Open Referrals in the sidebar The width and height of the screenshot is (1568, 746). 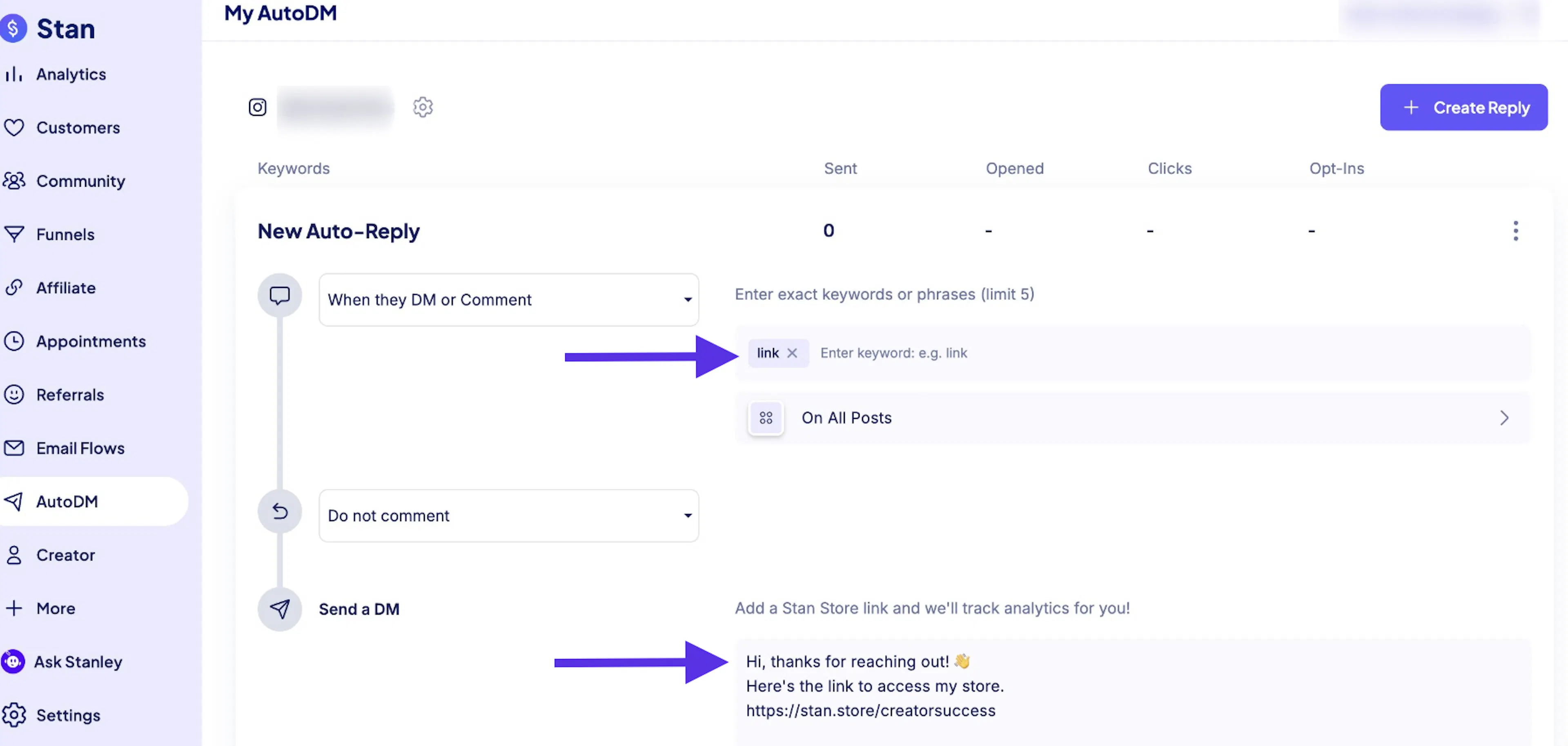70,395
